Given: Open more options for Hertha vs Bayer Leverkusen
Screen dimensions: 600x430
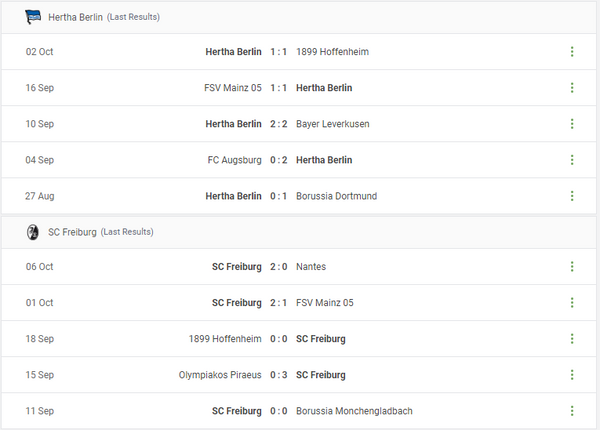Looking at the screenshot, I should (572, 124).
